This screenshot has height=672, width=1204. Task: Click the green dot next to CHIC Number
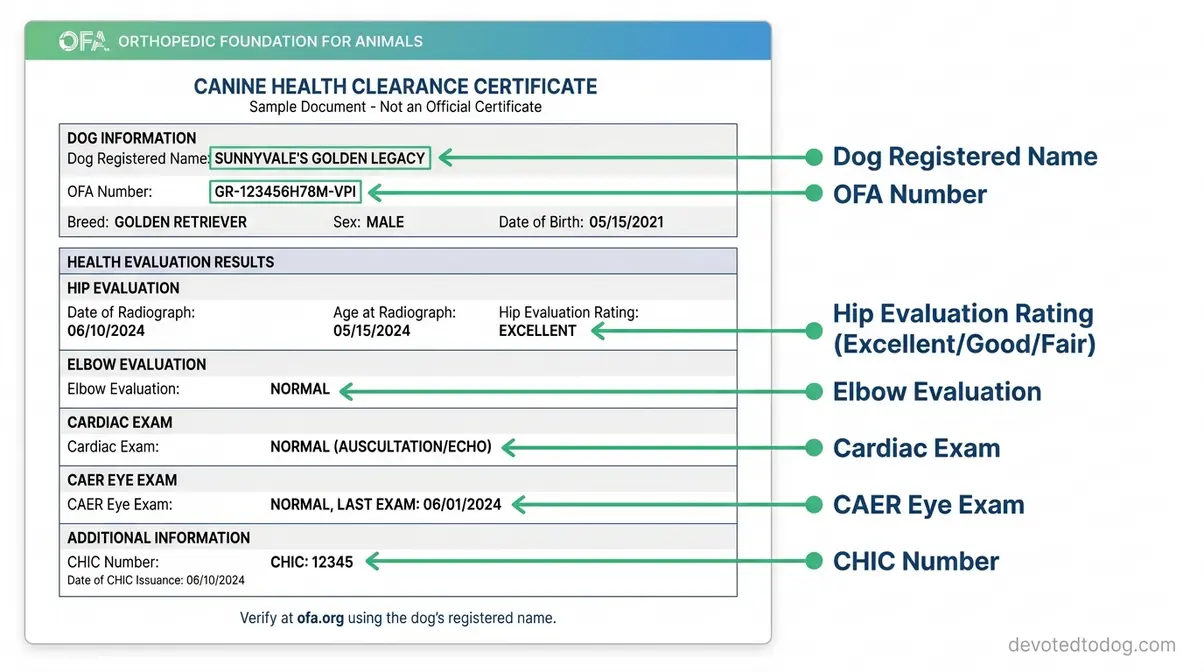(x=812, y=562)
